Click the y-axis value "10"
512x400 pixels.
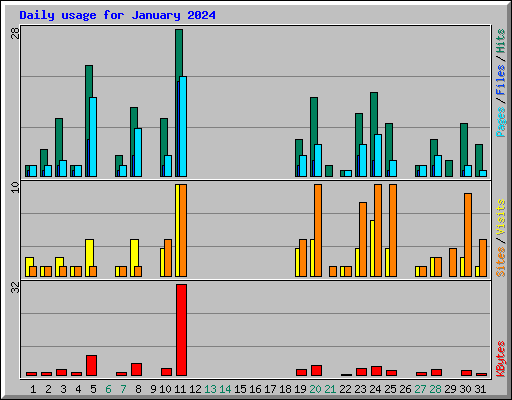15,187
